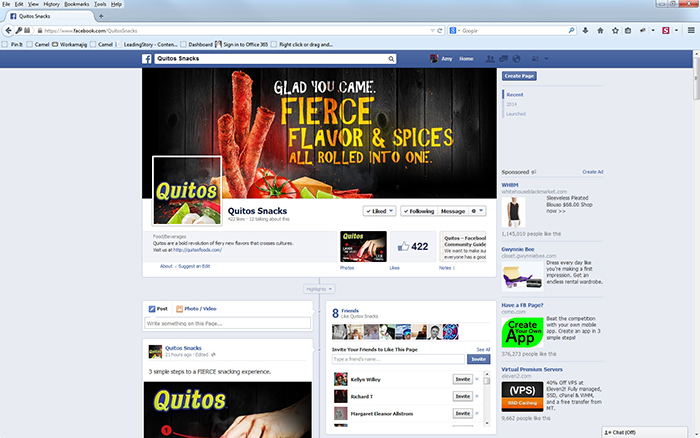The width and height of the screenshot is (700, 438).
Task: Open the Chat (Off) bar
Action: coord(645,432)
